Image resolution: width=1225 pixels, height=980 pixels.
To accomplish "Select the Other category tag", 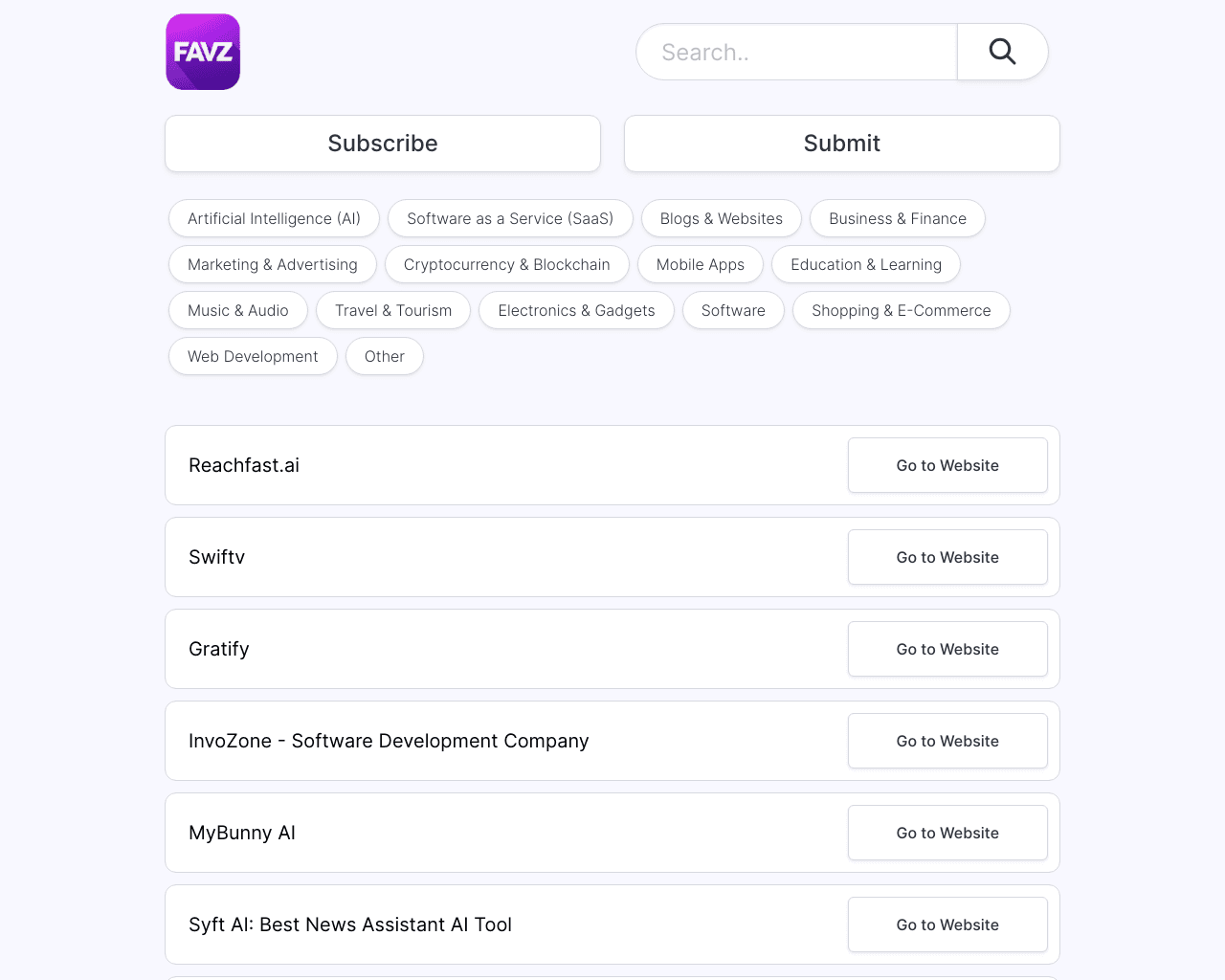I will (x=384, y=356).
